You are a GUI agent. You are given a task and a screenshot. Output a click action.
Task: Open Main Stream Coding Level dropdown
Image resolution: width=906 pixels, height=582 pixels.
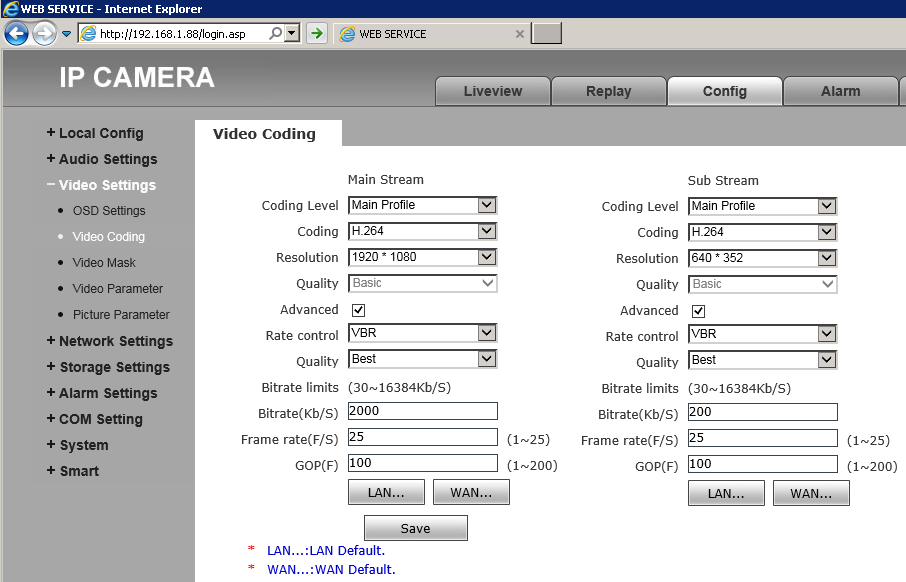pyautogui.click(x=422, y=205)
